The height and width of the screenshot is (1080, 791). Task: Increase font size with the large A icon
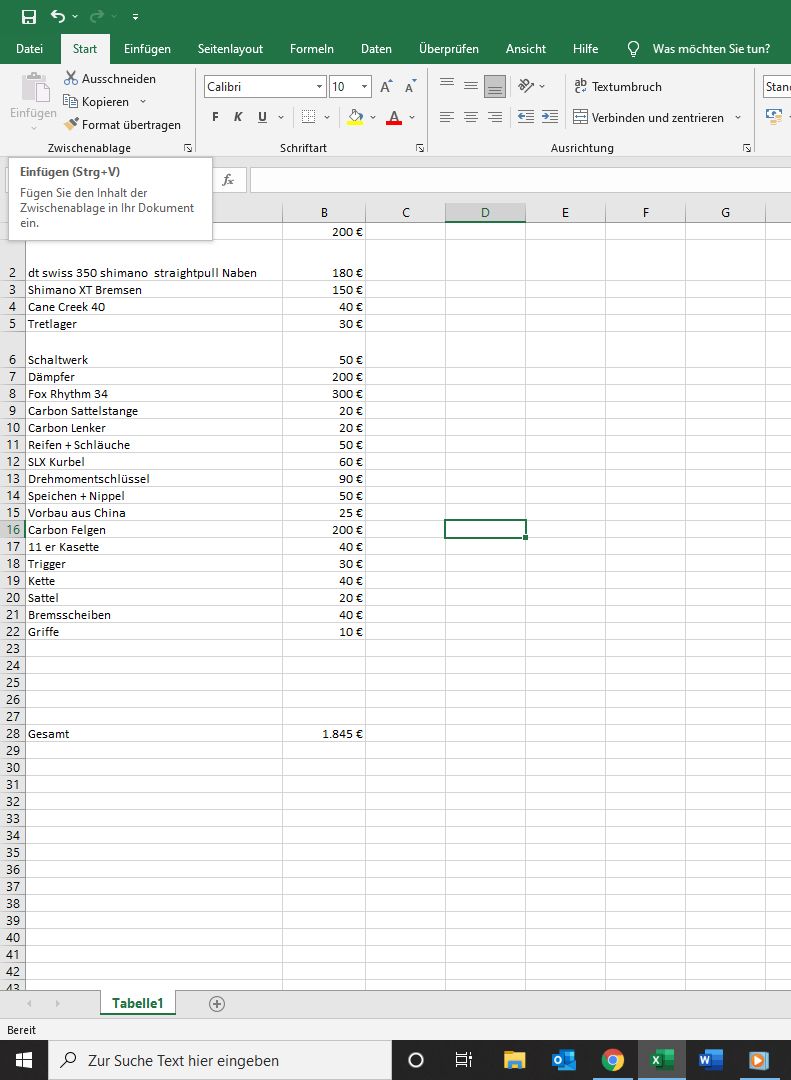386,87
